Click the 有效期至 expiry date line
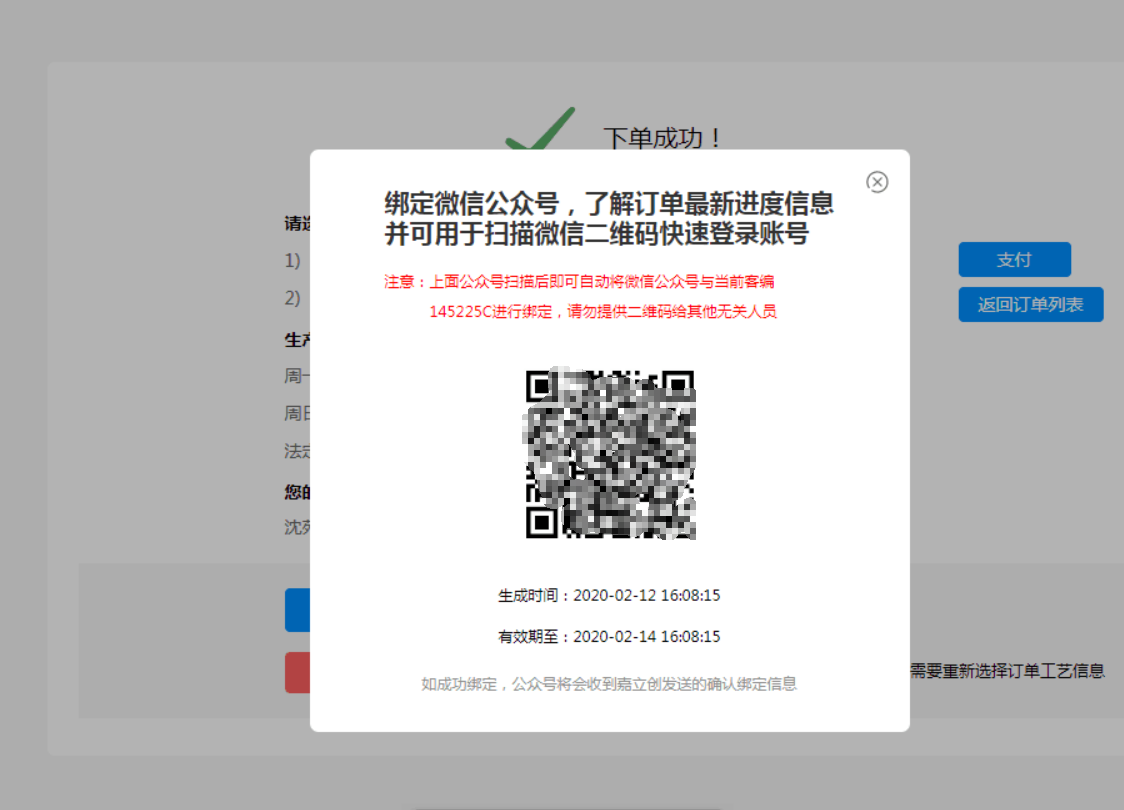Image resolution: width=1124 pixels, height=810 pixels. (x=609, y=637)
